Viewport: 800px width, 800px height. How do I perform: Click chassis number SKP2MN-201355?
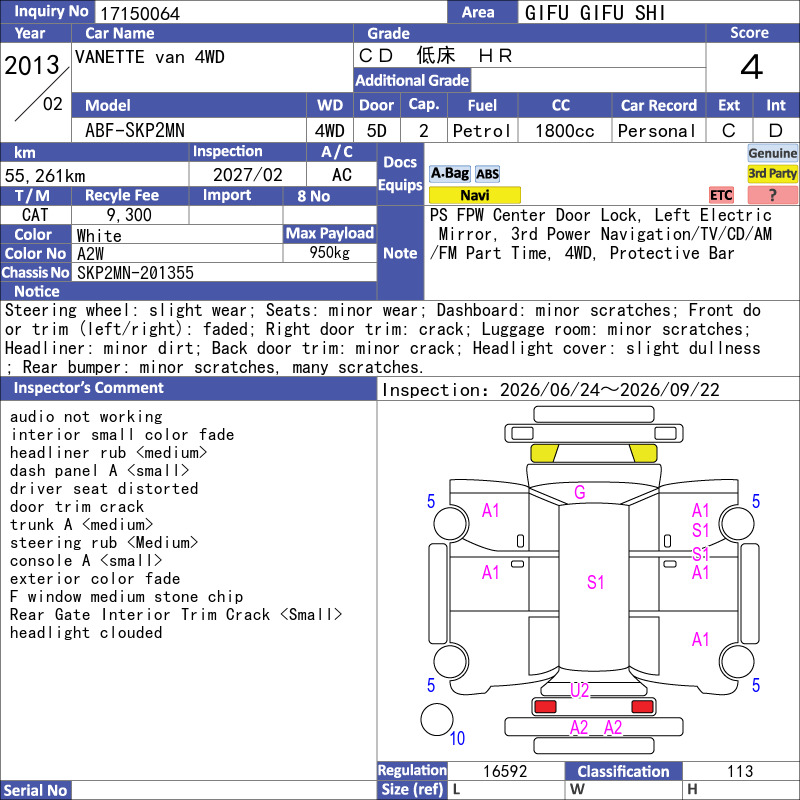pyautogui.click(x=135, y=272)
